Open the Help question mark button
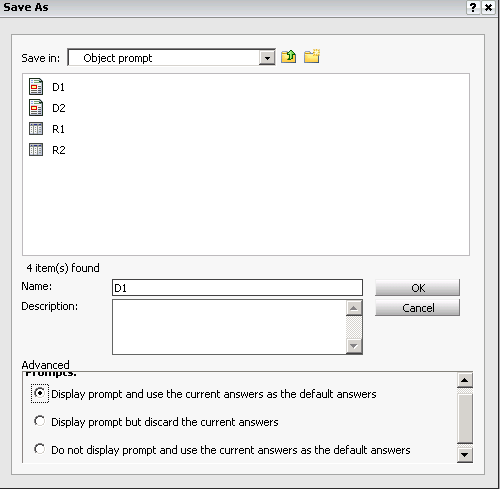Screen dimensions: 500x489 pos(473,7)
